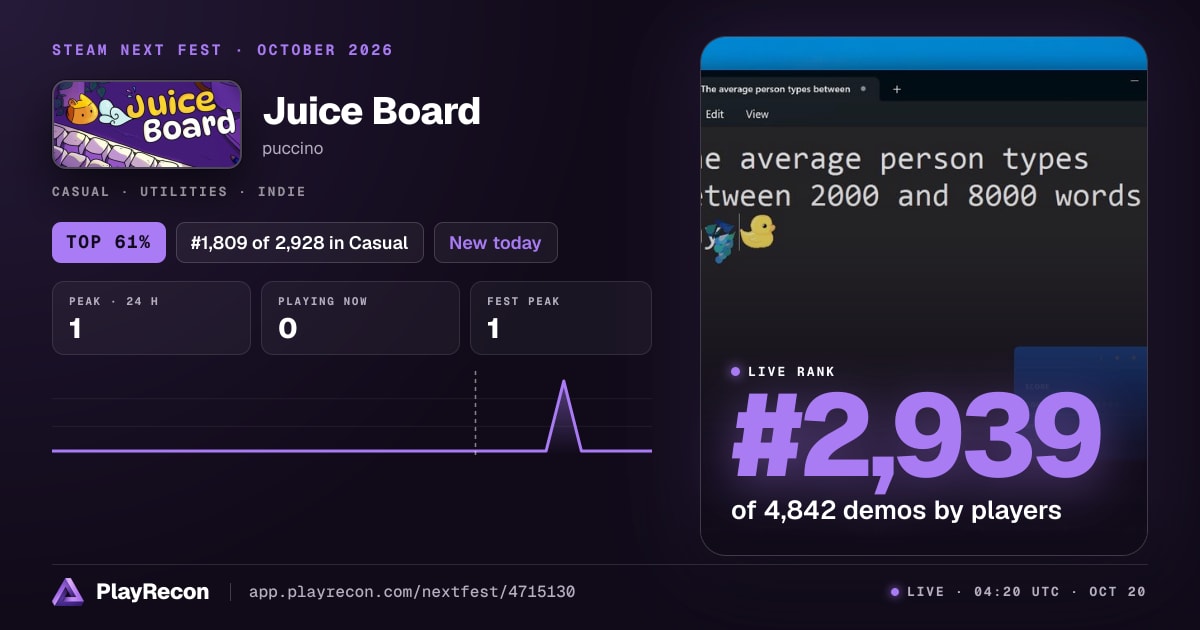Click the New today badge

[x=495, y=242]
